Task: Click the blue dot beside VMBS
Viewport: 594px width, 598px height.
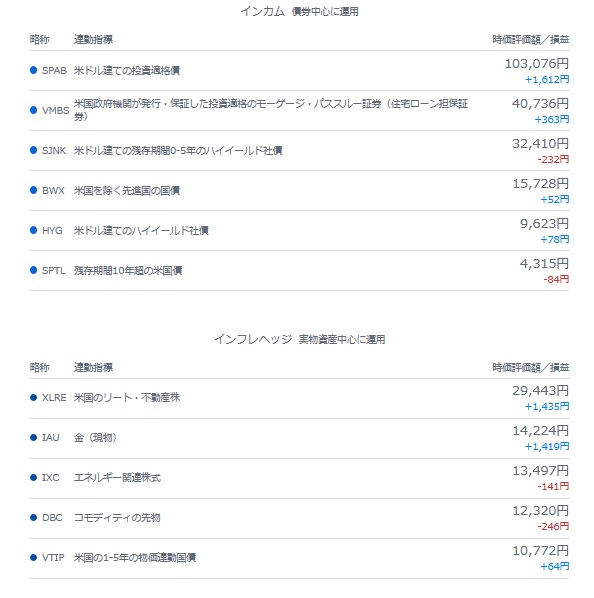Action: click(x=34, y=110)
